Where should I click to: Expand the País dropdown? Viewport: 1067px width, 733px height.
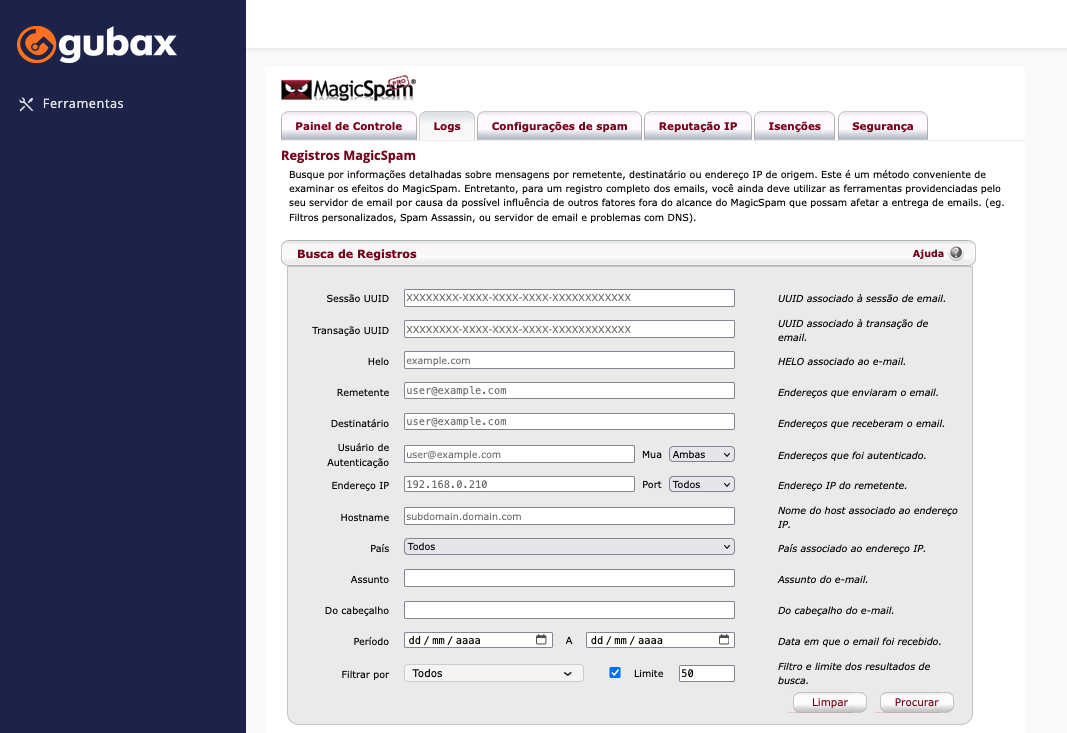(x=569, y=547)
